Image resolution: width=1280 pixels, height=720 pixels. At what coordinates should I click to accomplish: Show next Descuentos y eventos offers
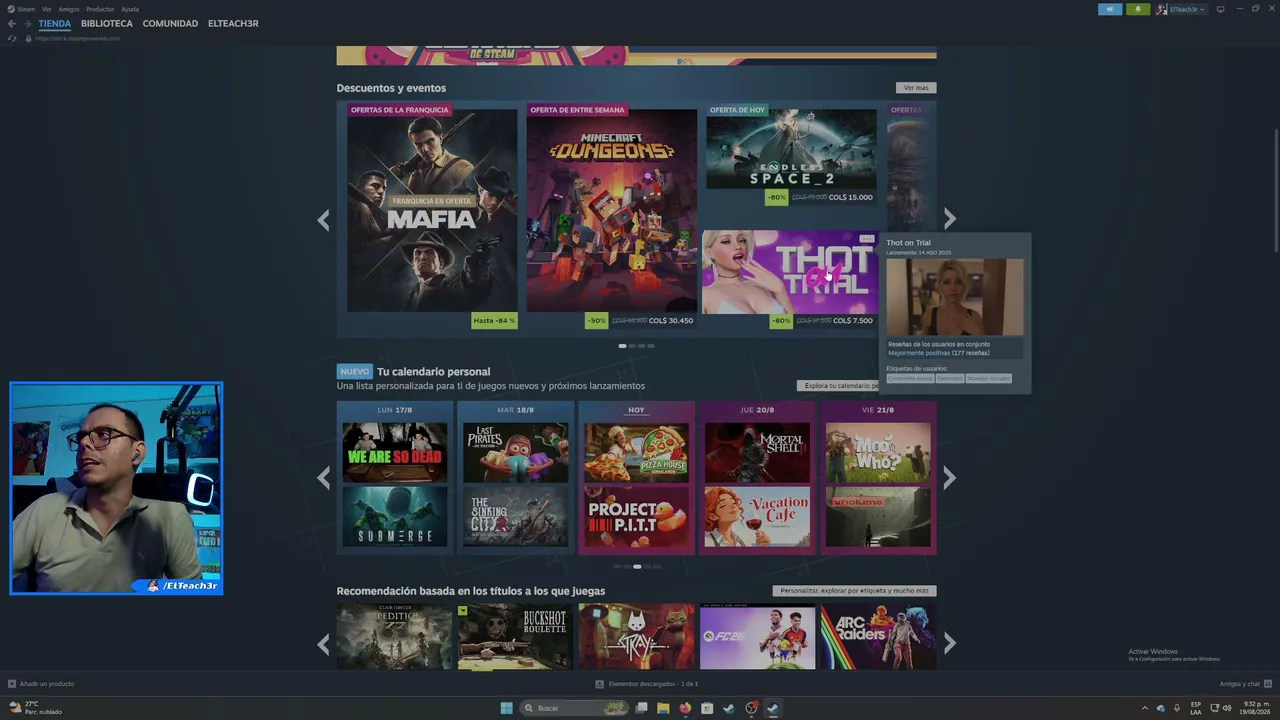point(950,218)
